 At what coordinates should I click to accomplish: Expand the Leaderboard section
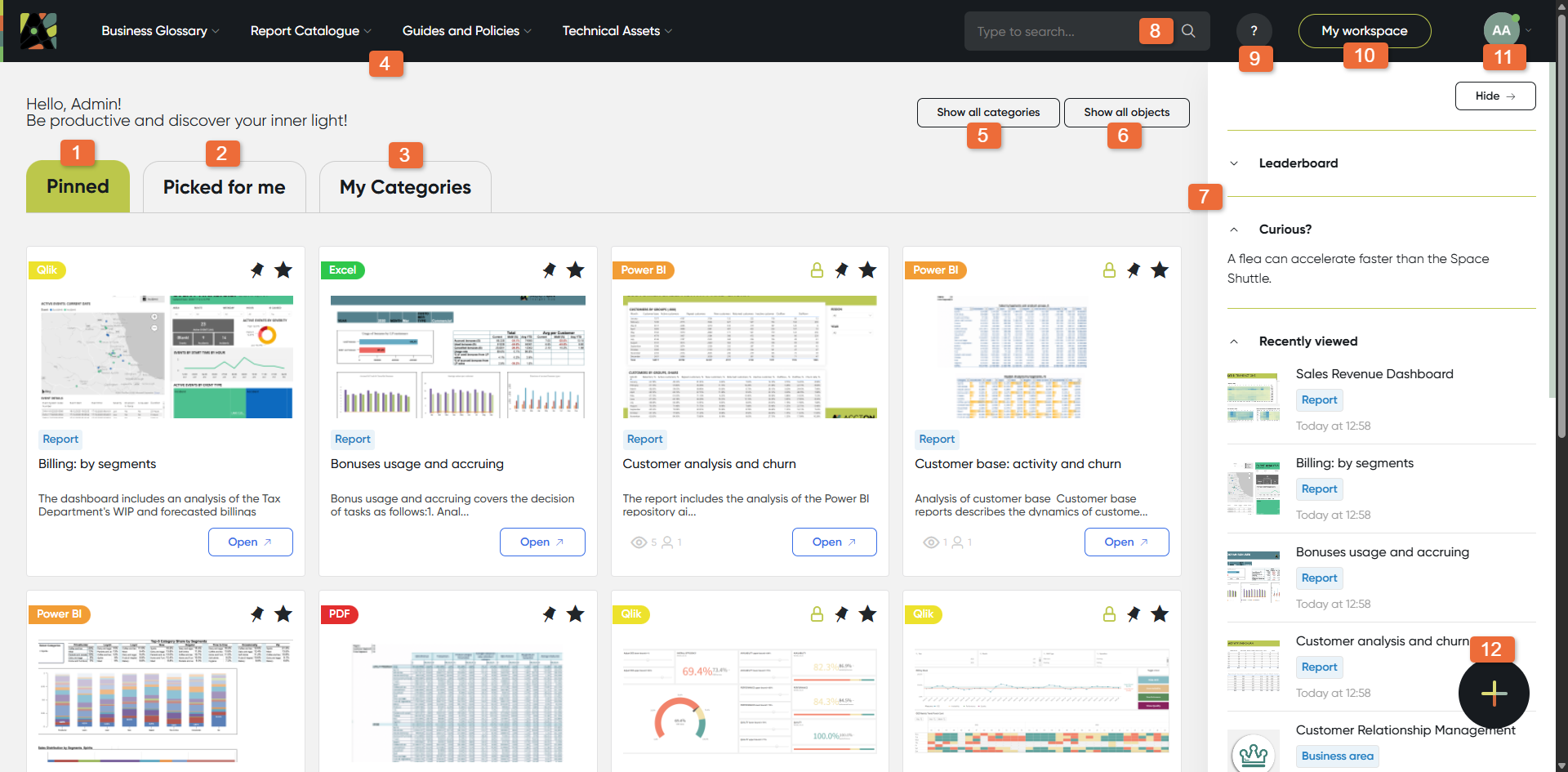tap(1234, 163)
